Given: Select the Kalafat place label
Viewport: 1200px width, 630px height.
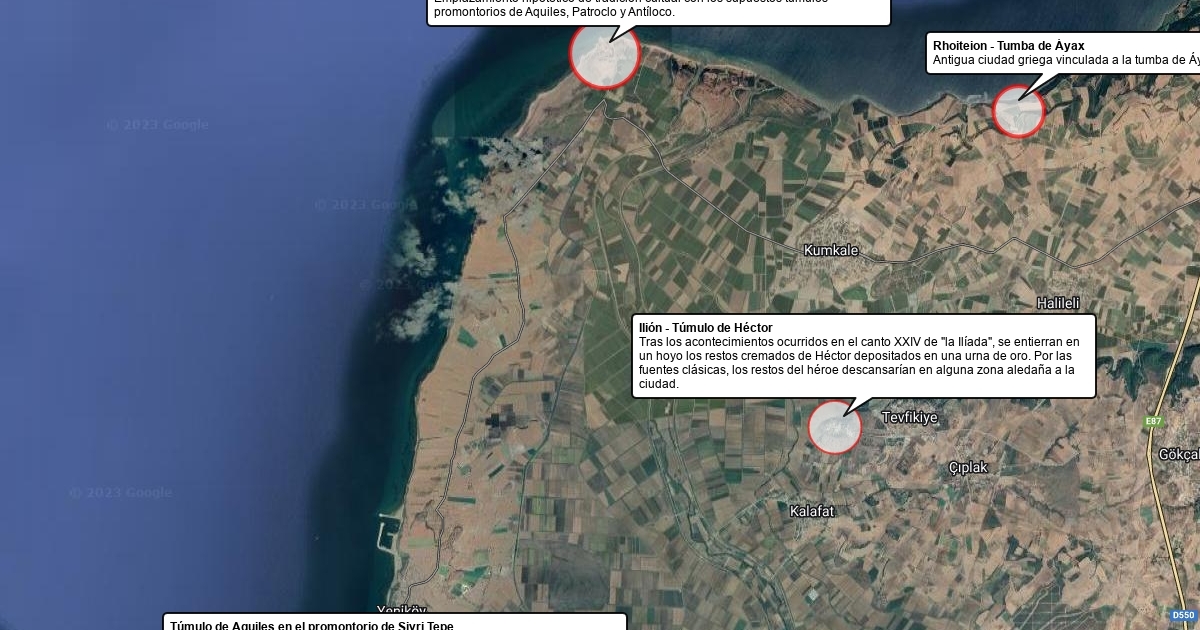Looking at the screenshot, I should pos(811,511).
